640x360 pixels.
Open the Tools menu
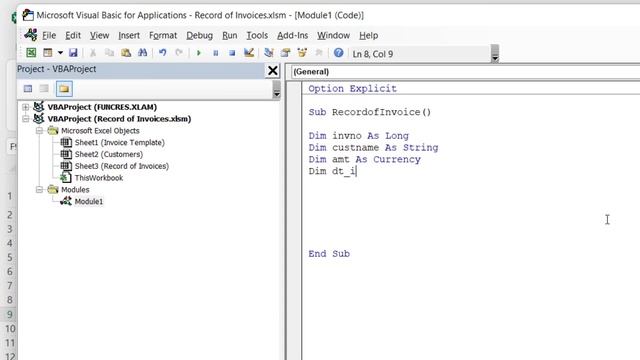click(257, 36)
